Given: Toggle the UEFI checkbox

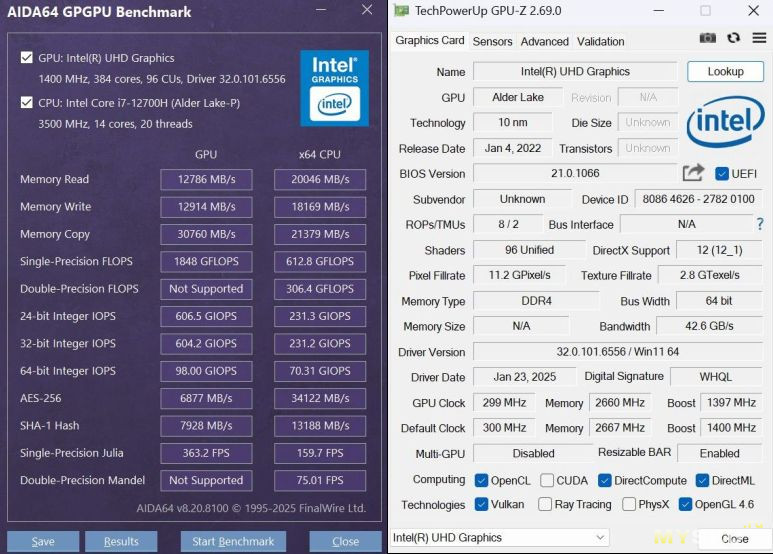Looking at the screenshot, I should pyautogui.click(x=722, y=174).
